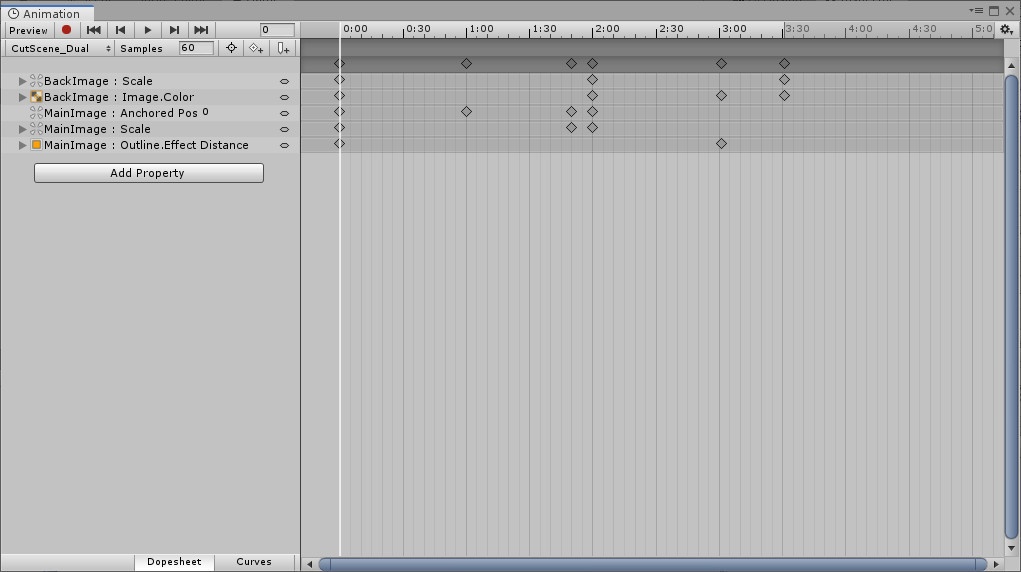Switch to Curves view
Viewport: 1021px width, 572px height.
coord(254,562)
